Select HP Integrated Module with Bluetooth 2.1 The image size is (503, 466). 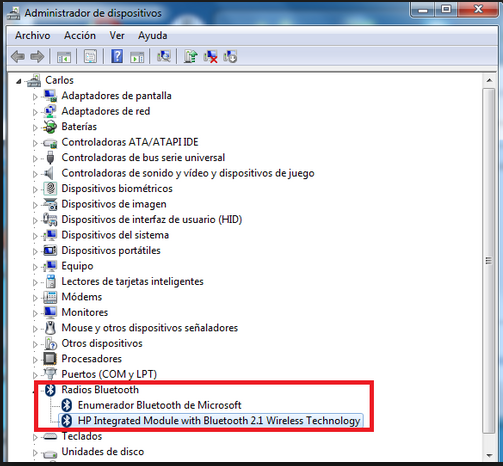point(219,421)
